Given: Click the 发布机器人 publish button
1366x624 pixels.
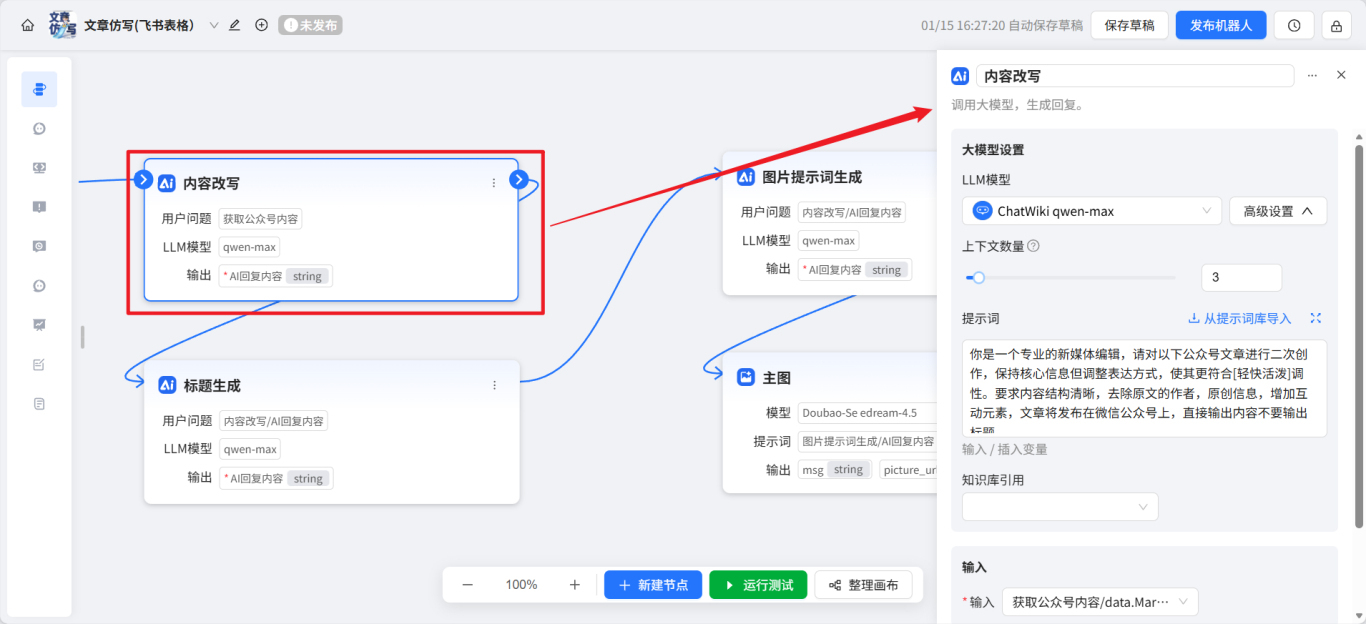Looking at the screenshot, I should [1221, 24].
